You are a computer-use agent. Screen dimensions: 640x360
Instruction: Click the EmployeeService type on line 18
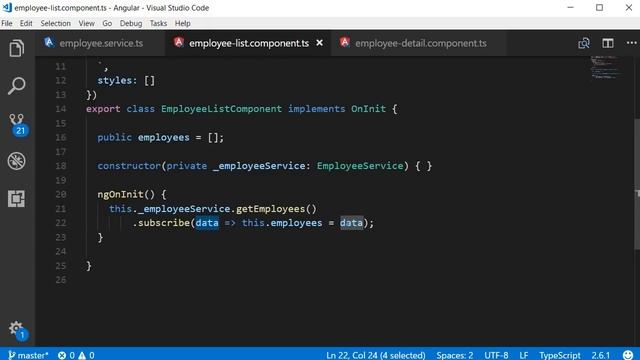tap(360, 166)
